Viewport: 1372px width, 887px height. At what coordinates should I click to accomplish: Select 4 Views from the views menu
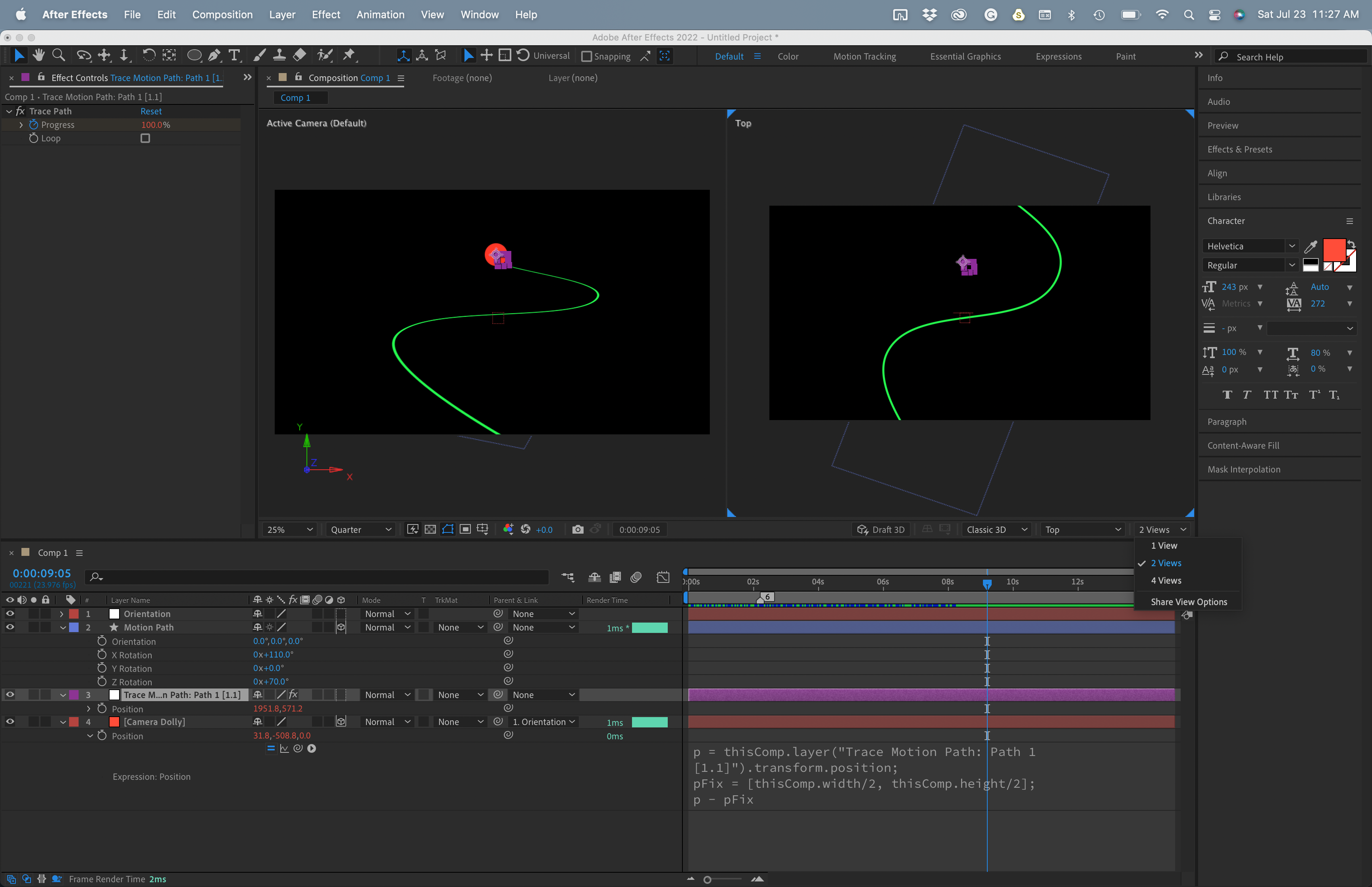coord(1167,580)
